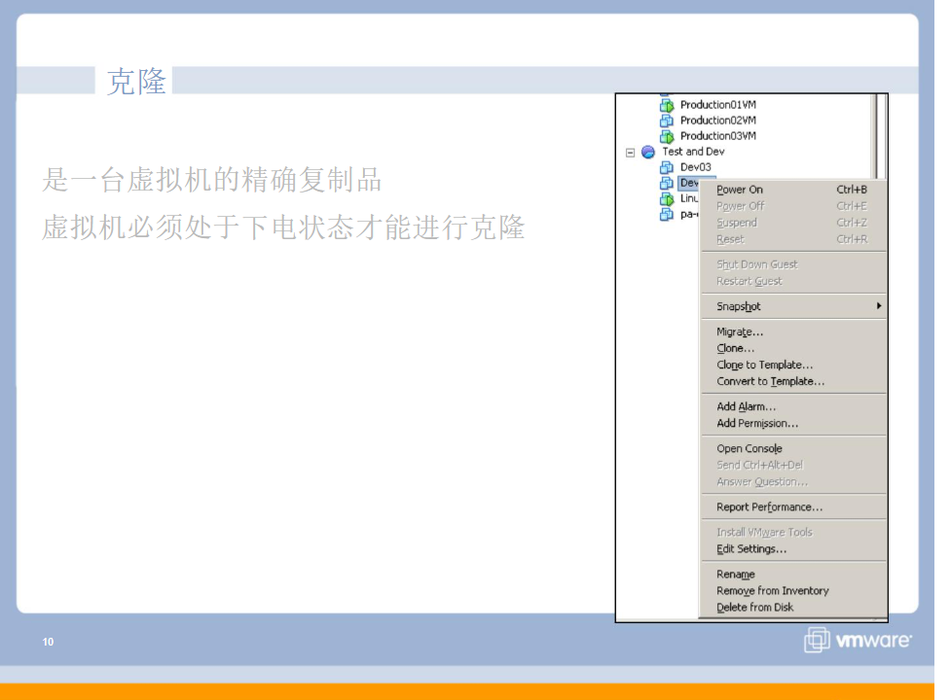Click the VMware logo in footer
The image size is (950, 700).
tap(858, 640)
